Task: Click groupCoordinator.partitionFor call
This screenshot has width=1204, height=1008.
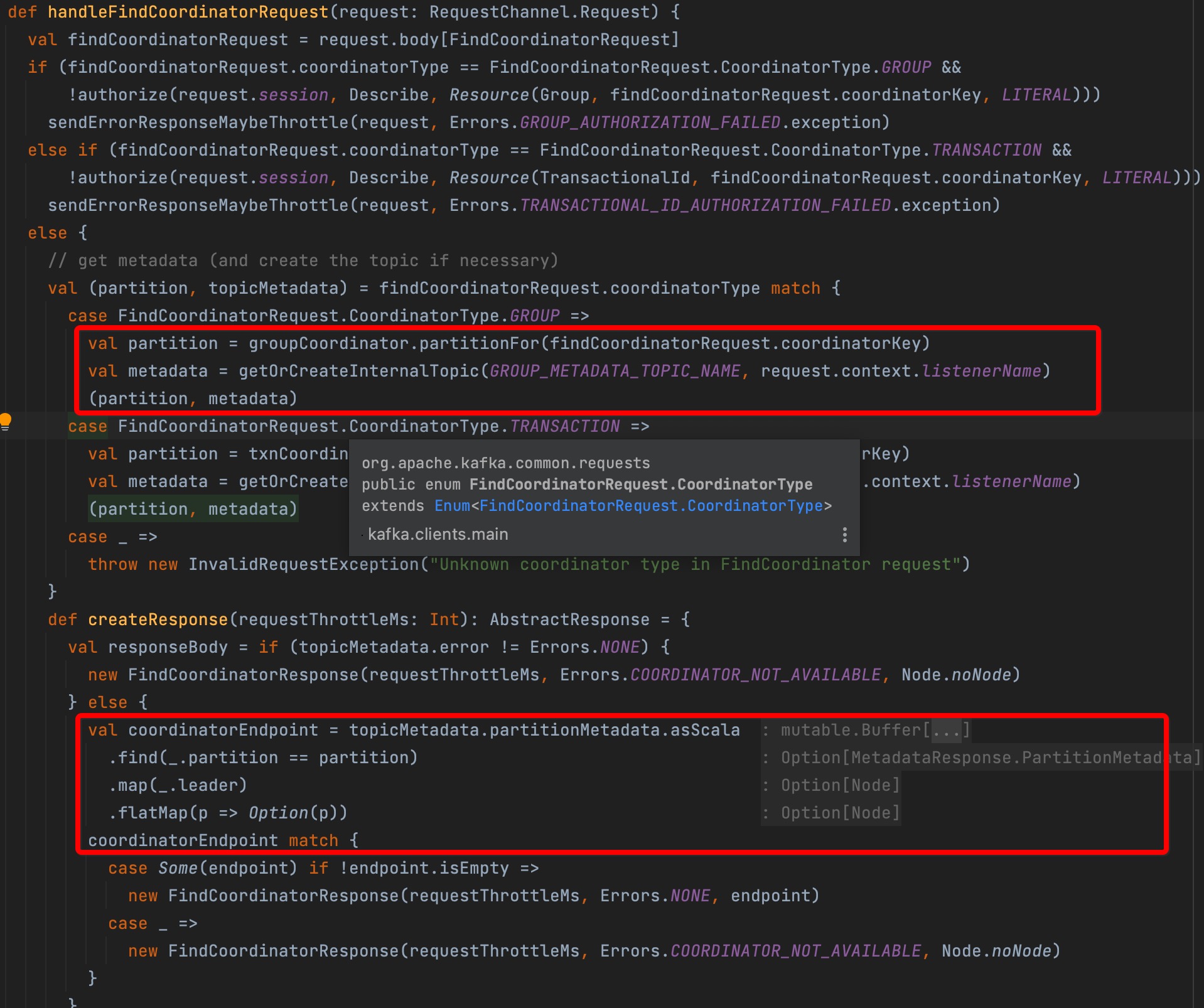Action: [x=394, y=343]
